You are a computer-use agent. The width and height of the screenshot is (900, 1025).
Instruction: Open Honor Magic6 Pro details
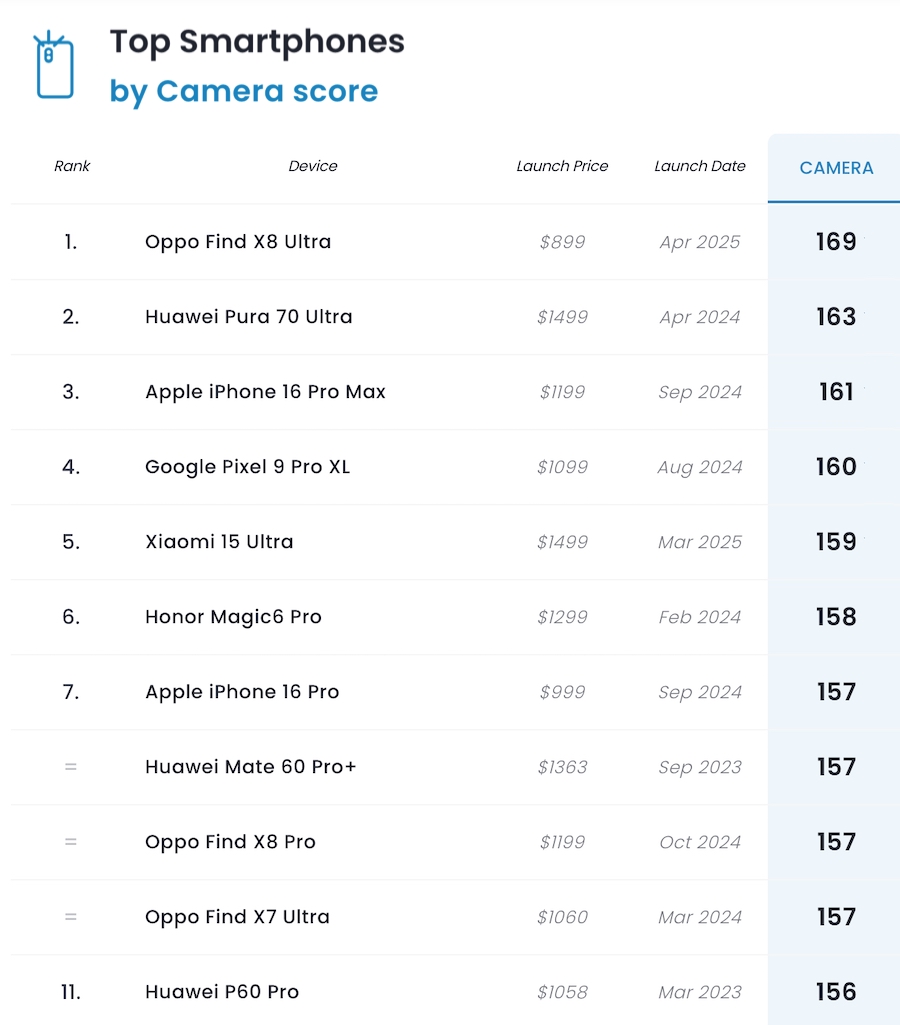(x=233, y=617)
